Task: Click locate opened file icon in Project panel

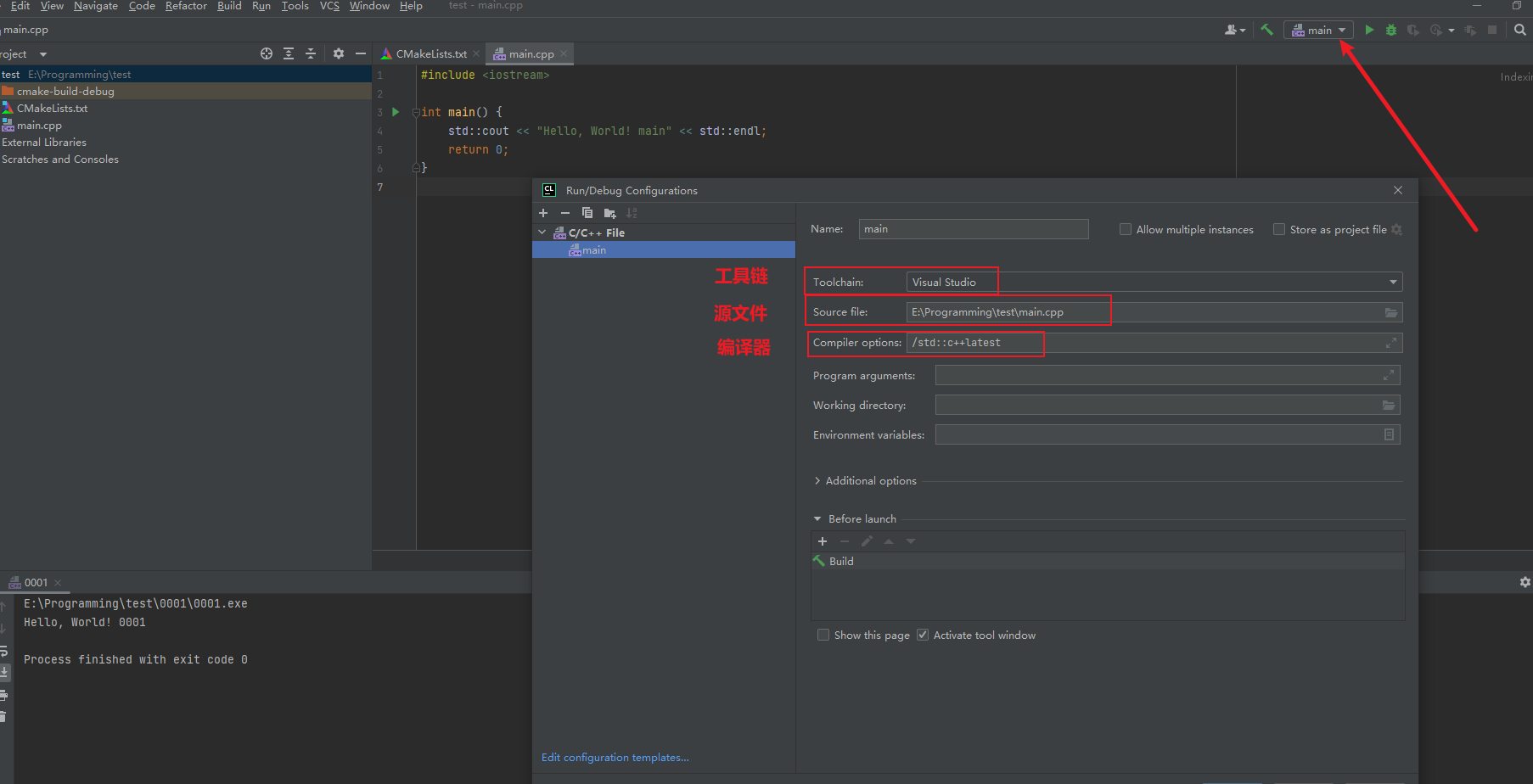Action: (267, 53)
